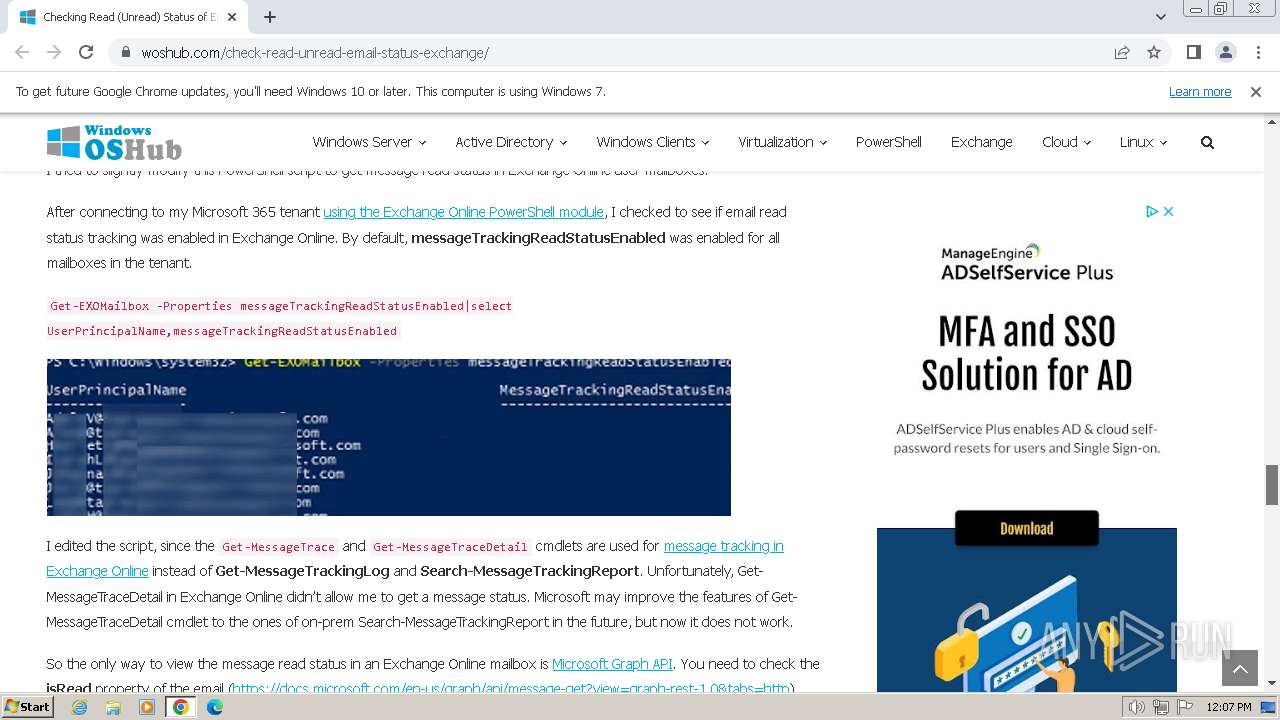Open the Chrome three-dot menu

tap(1258, 52)
